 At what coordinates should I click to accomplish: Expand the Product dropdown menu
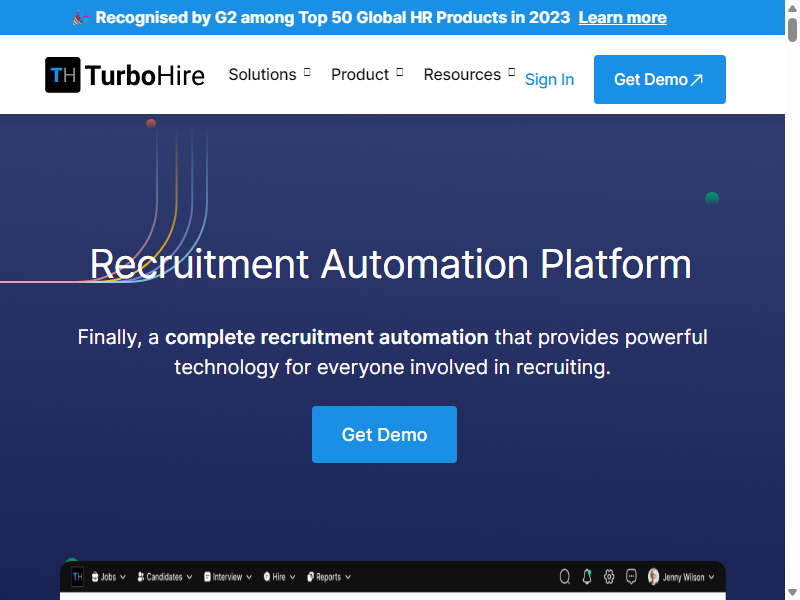click(367, 74)
